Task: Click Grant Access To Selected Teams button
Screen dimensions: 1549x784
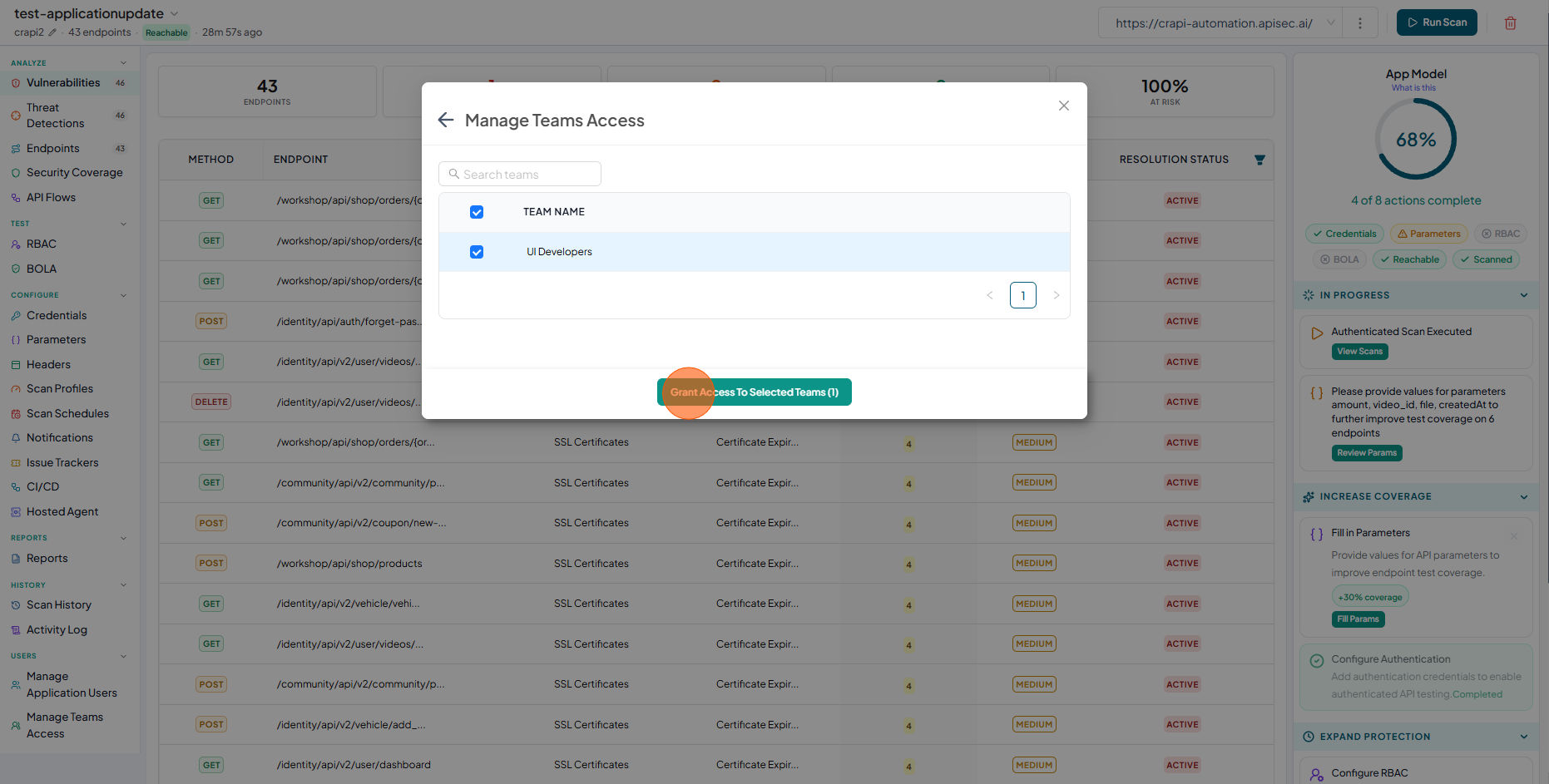Action: [754, 392]
